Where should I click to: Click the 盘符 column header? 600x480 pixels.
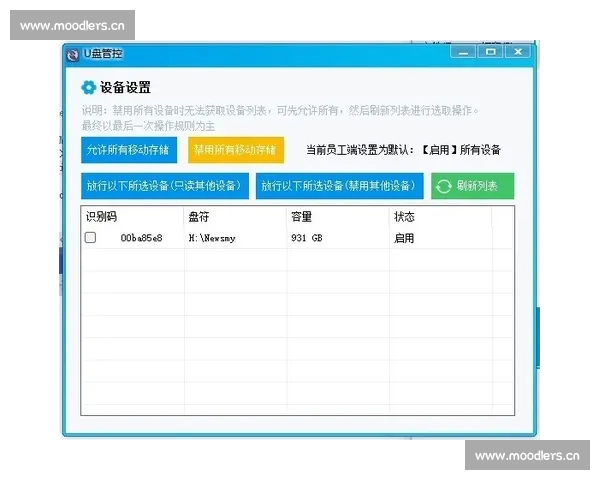(235, 217)
